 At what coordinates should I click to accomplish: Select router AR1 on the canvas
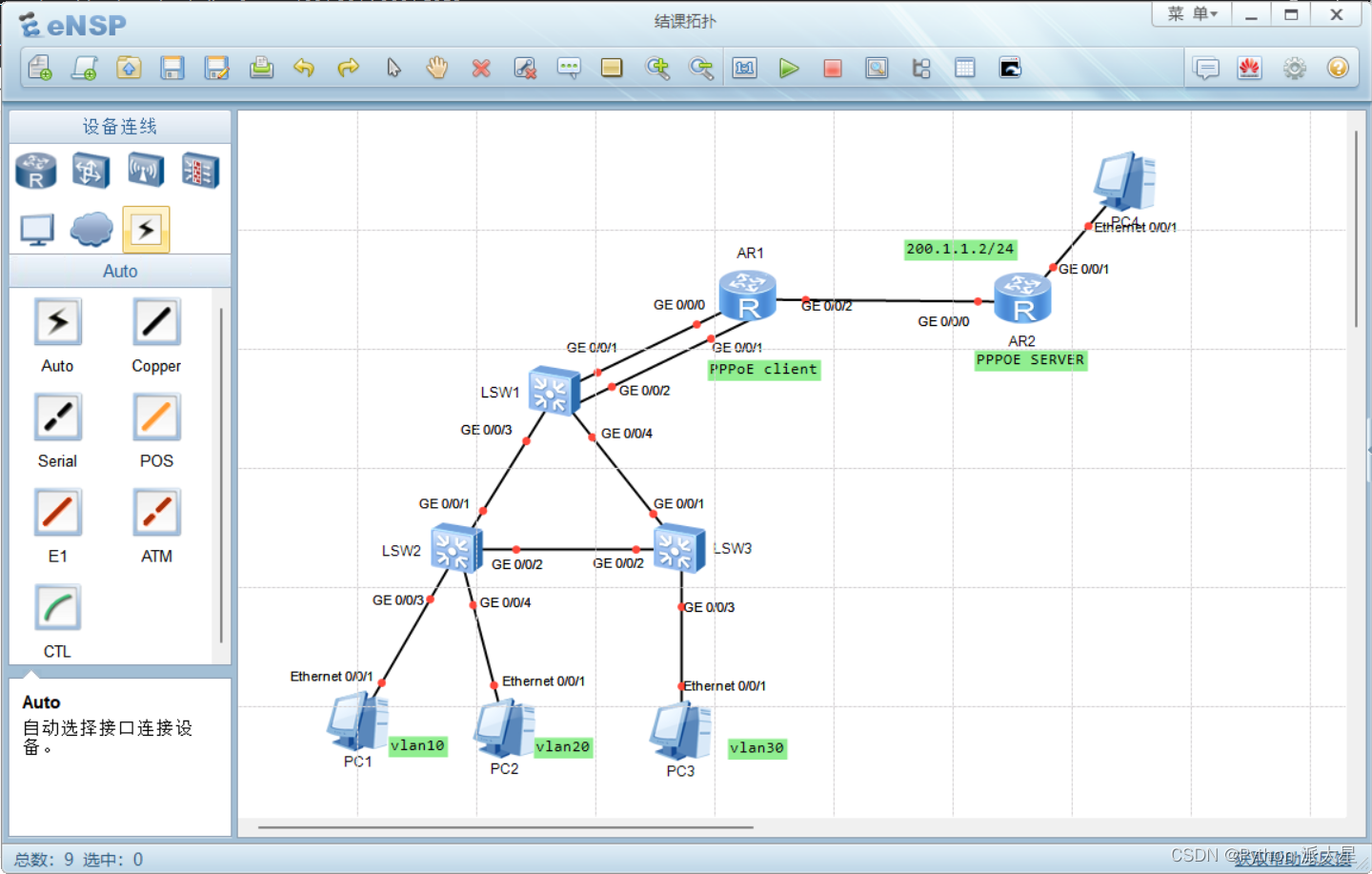tap(748, 295)
